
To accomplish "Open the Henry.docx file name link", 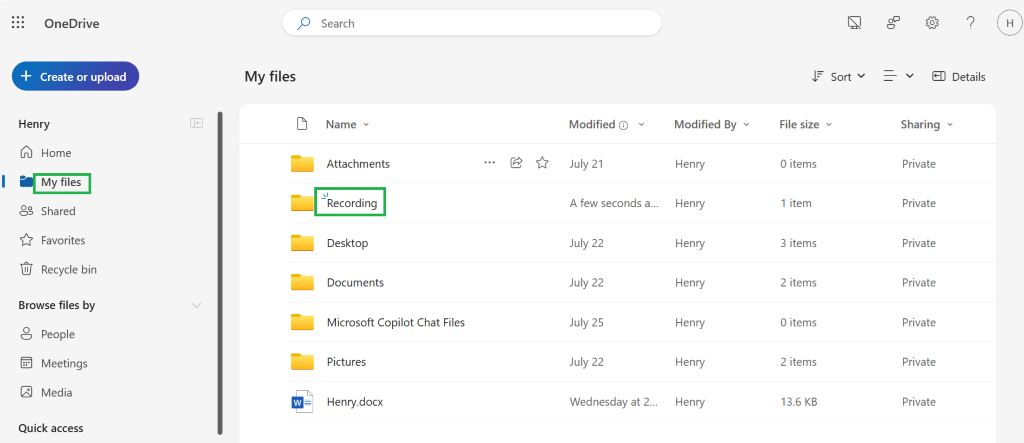I will point(355,402).
